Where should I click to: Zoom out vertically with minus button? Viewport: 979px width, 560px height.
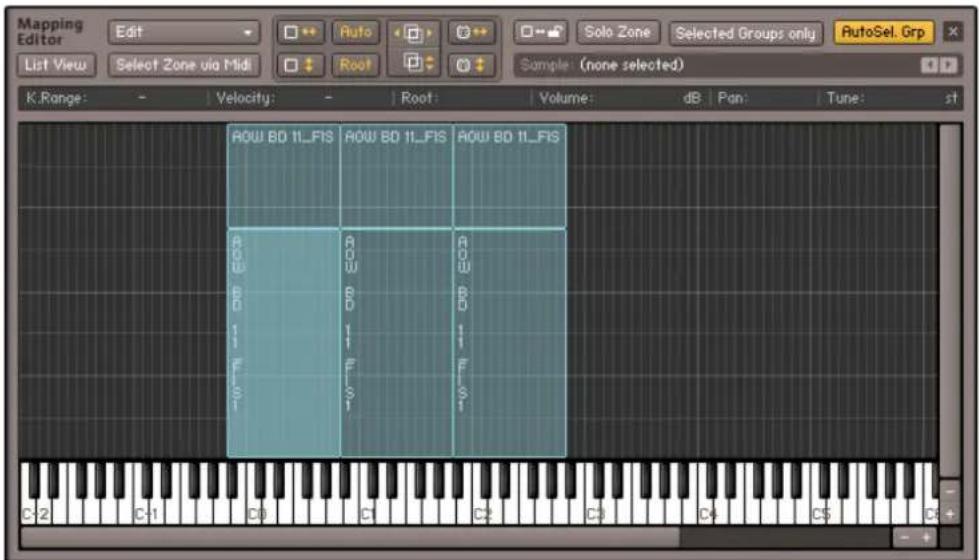[x=950, y=492]
